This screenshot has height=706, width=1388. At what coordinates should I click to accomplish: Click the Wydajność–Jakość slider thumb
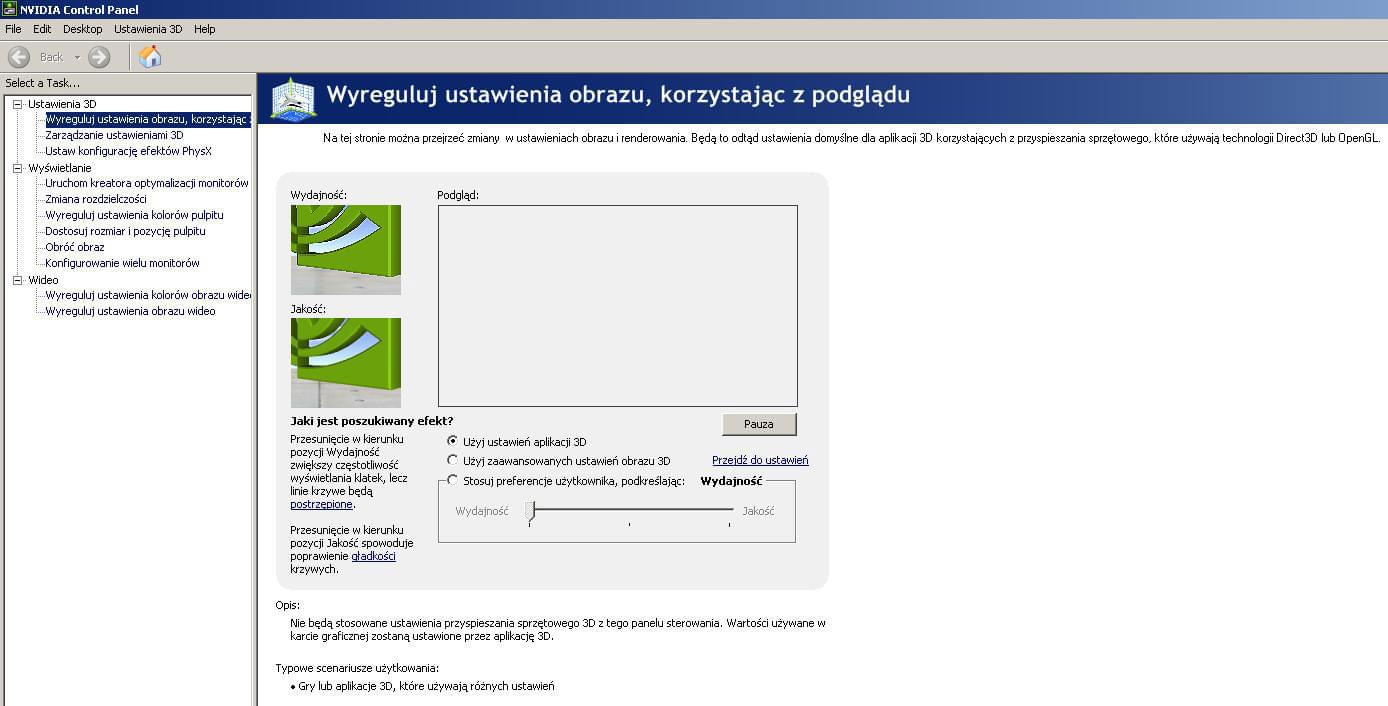pyautogui.click(x=530, y=511)
